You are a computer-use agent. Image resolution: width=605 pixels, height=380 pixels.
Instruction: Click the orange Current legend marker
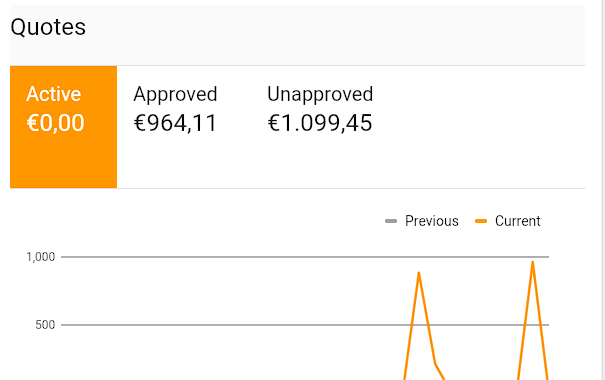pos(481,221)
